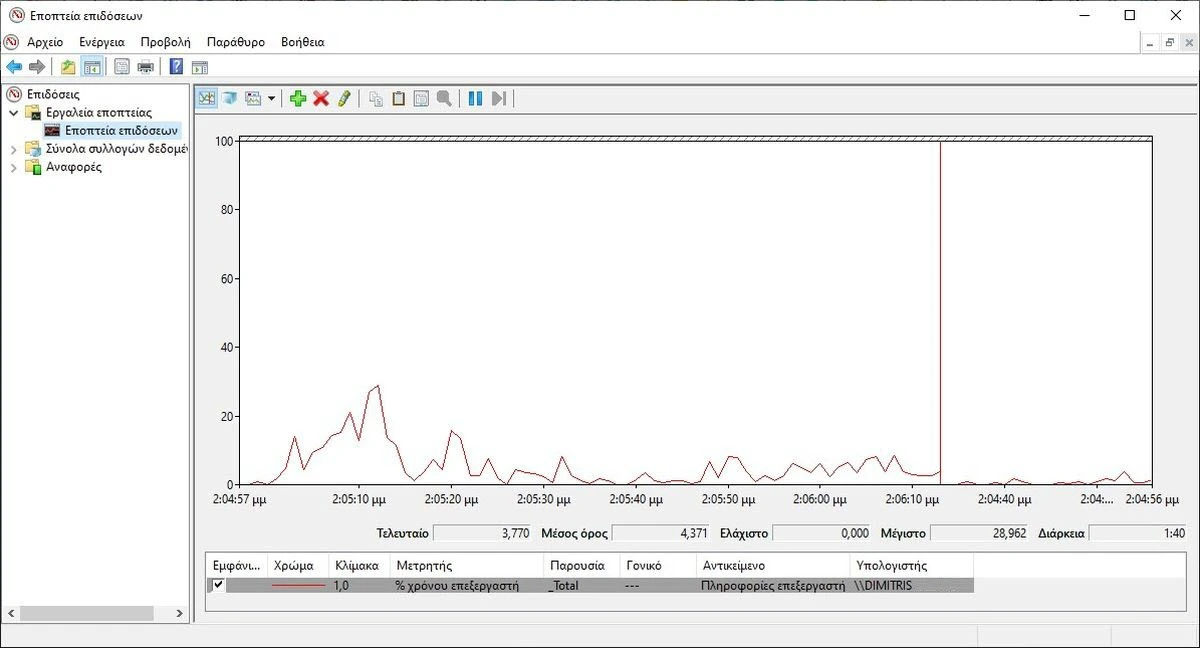Viewport: 1200px width, 648px height.
Task: Select the View Current Activity chart icon
Action: pos(206,97)
